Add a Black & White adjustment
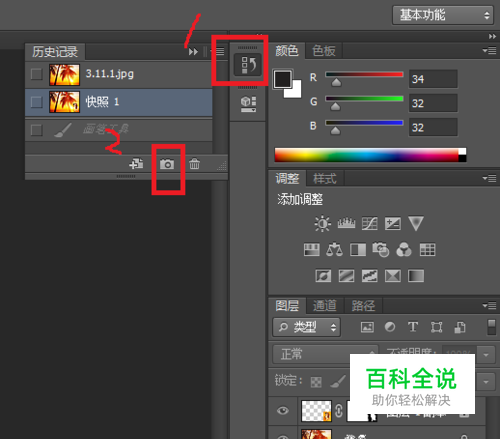Image resolution: width=500 pixels, height=439 pixels. point(358,250)
